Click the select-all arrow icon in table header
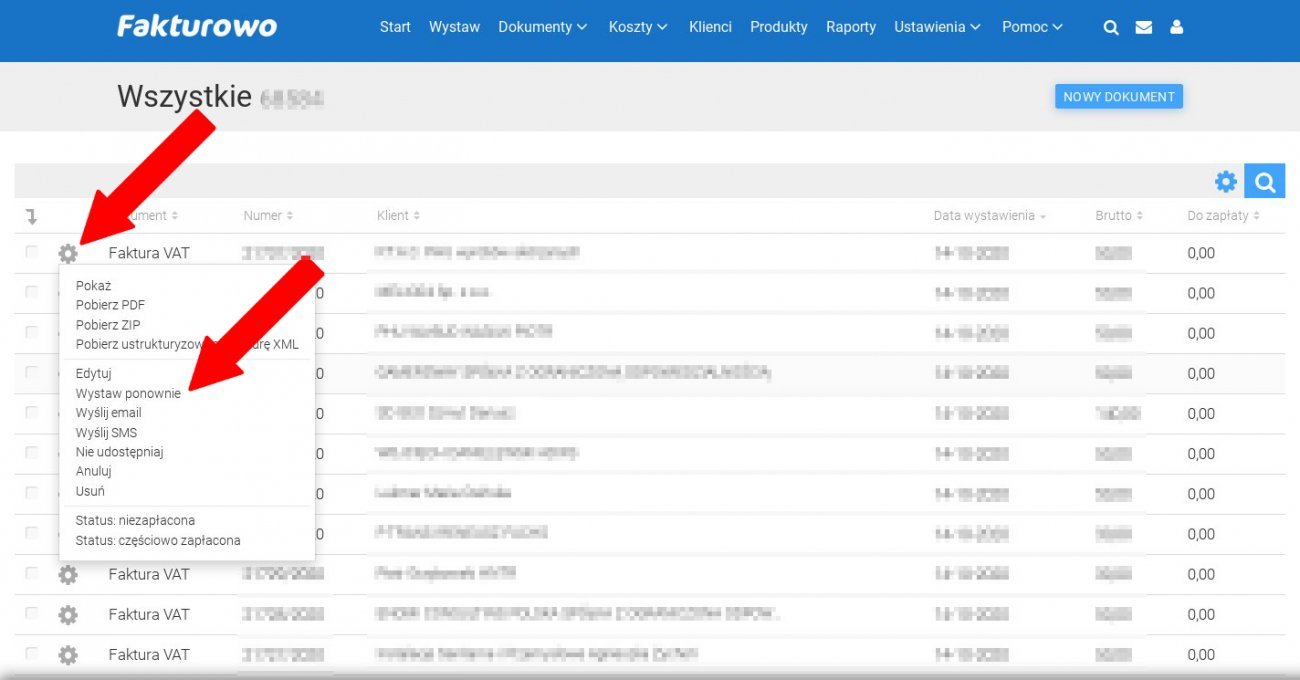The width and height of the screenshot is (1300, 680). [32, 216]
